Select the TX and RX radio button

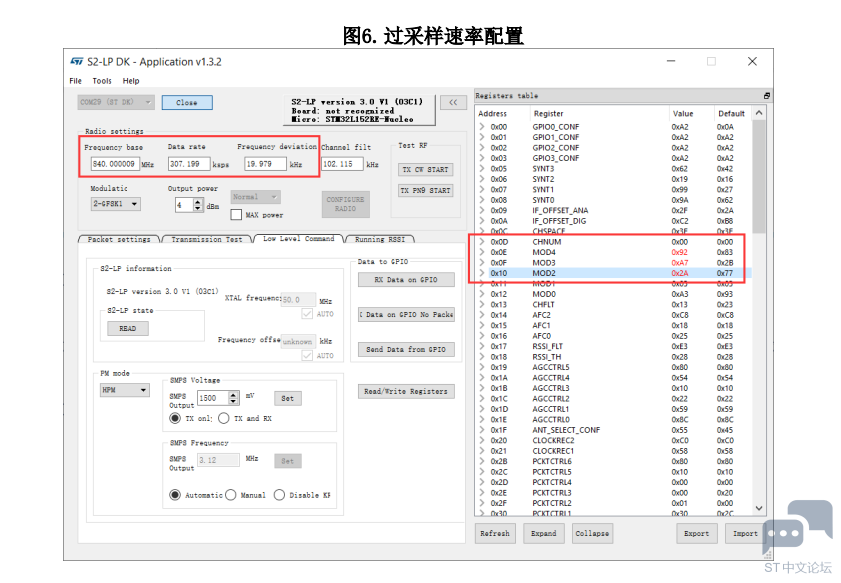(x=224, y=418)
